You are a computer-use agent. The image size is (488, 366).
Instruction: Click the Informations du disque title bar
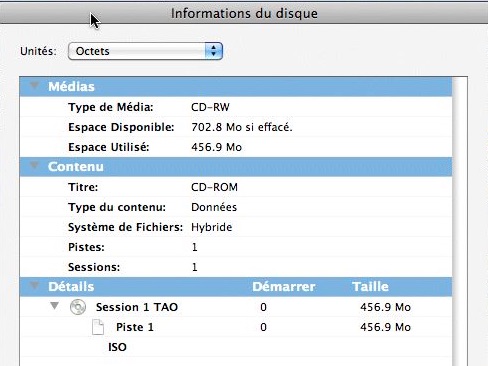tap(244, 13)
